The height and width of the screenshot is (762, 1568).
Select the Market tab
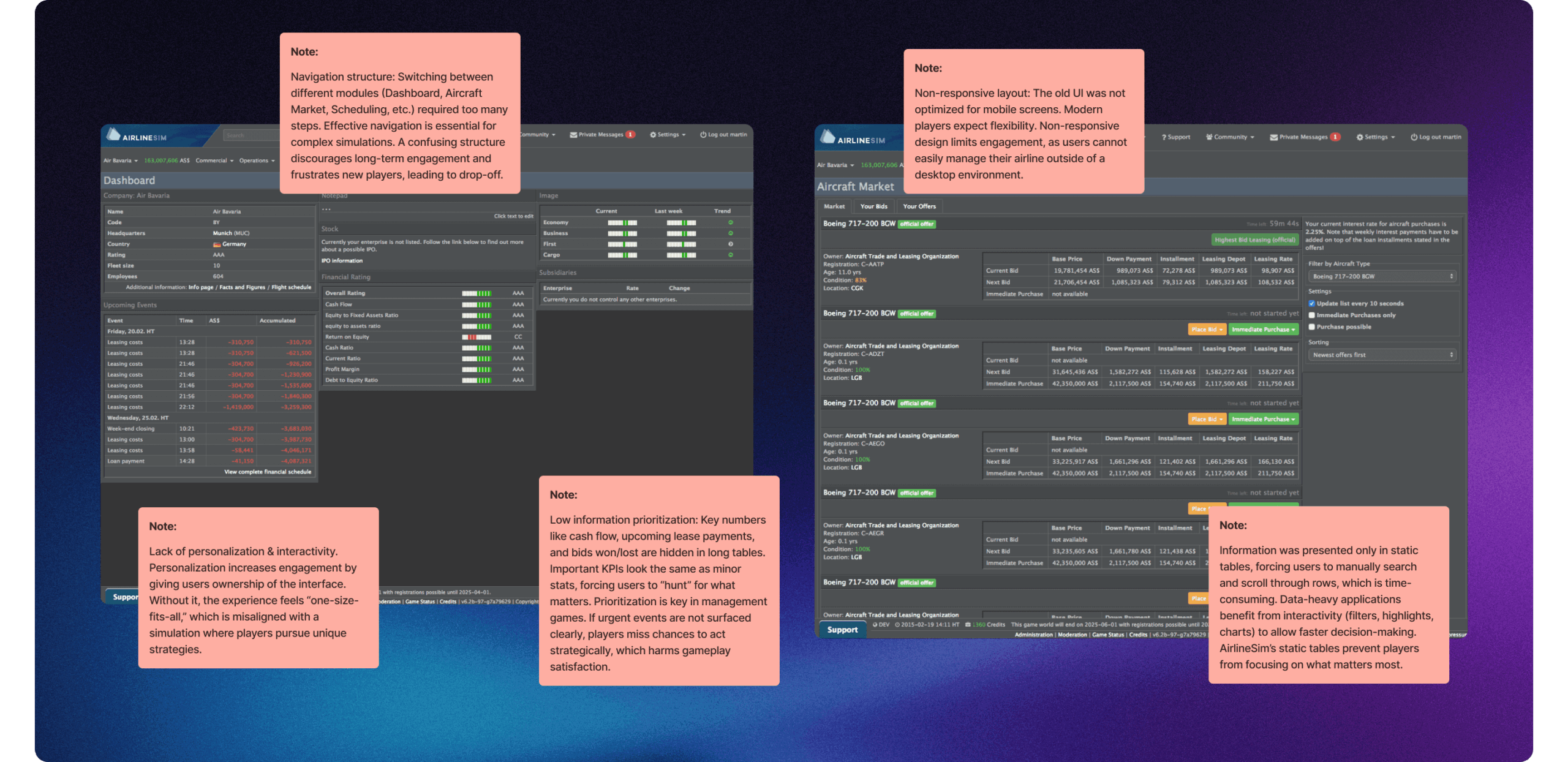834,206
